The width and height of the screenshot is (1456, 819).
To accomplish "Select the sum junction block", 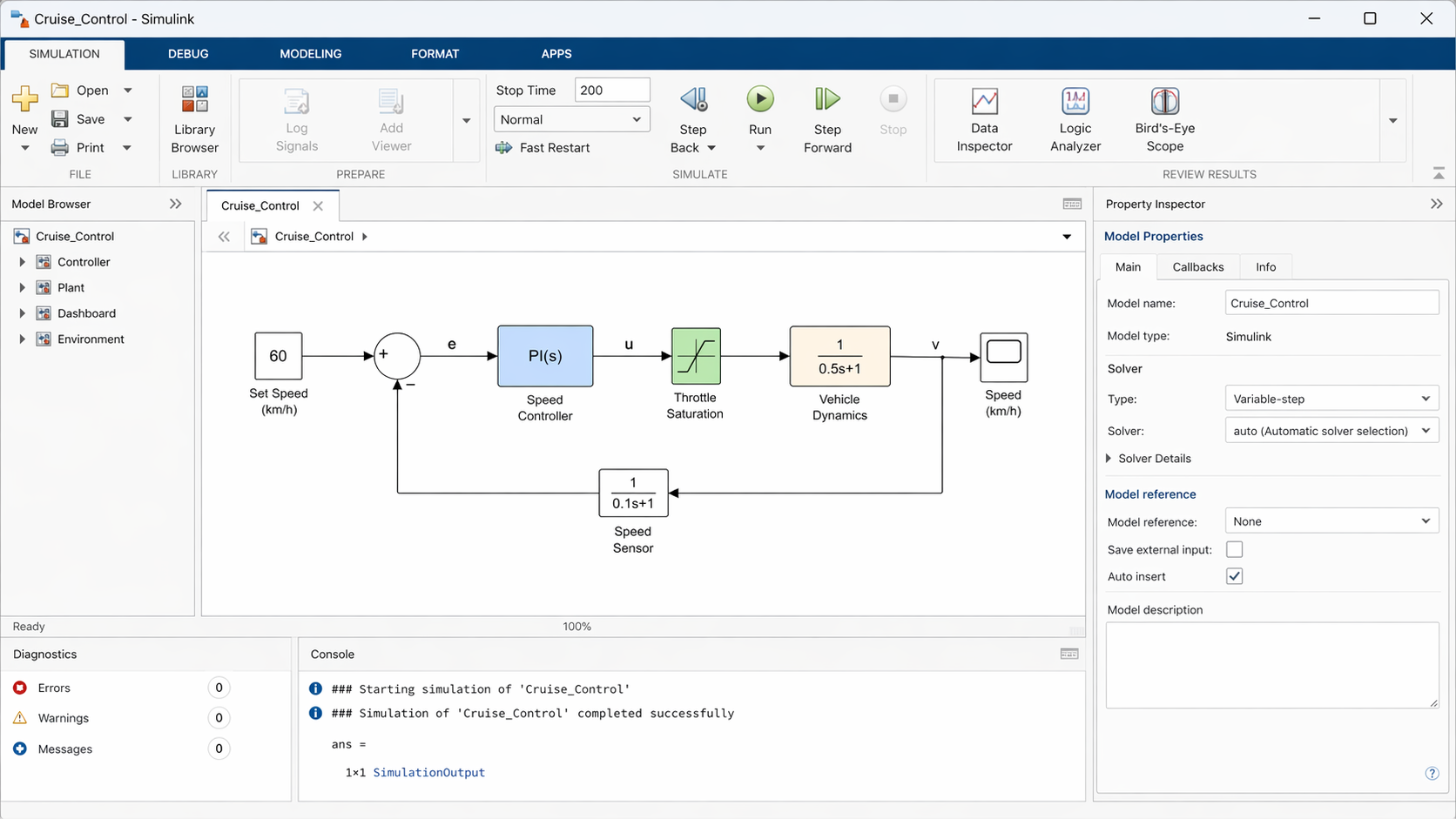I will point(397,356).
